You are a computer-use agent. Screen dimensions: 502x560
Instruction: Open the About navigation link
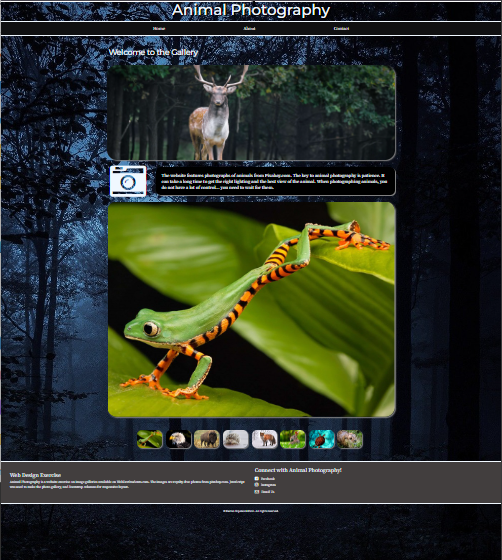[x=249, y=29]
